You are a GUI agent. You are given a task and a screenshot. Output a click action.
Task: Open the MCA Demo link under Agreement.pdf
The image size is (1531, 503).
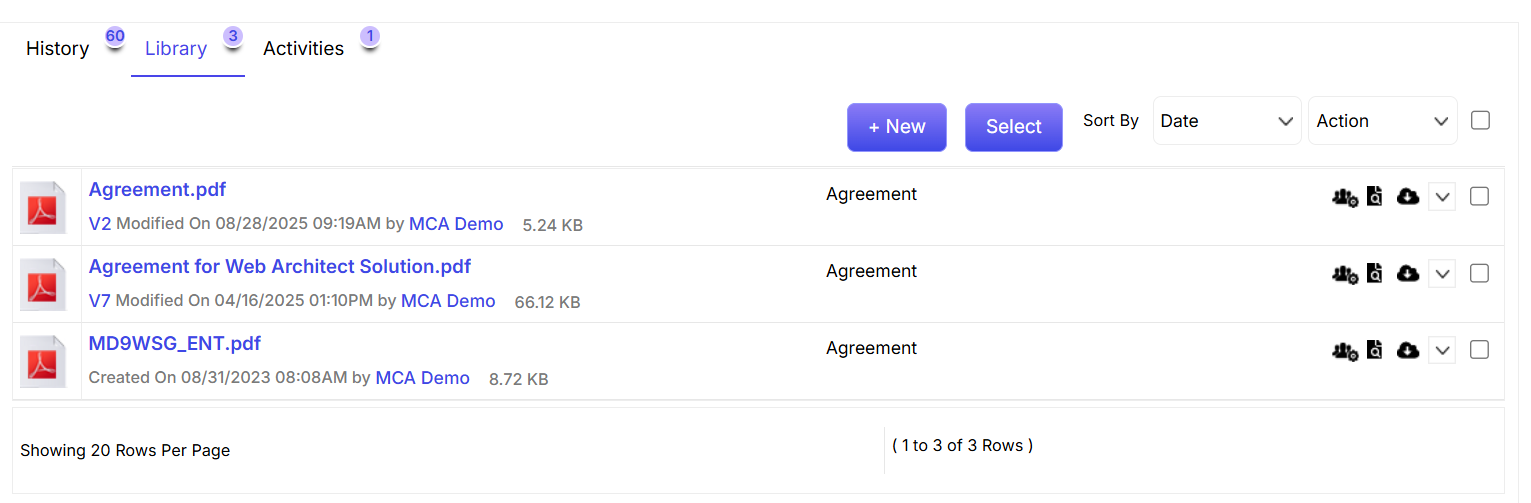point(456,224)
